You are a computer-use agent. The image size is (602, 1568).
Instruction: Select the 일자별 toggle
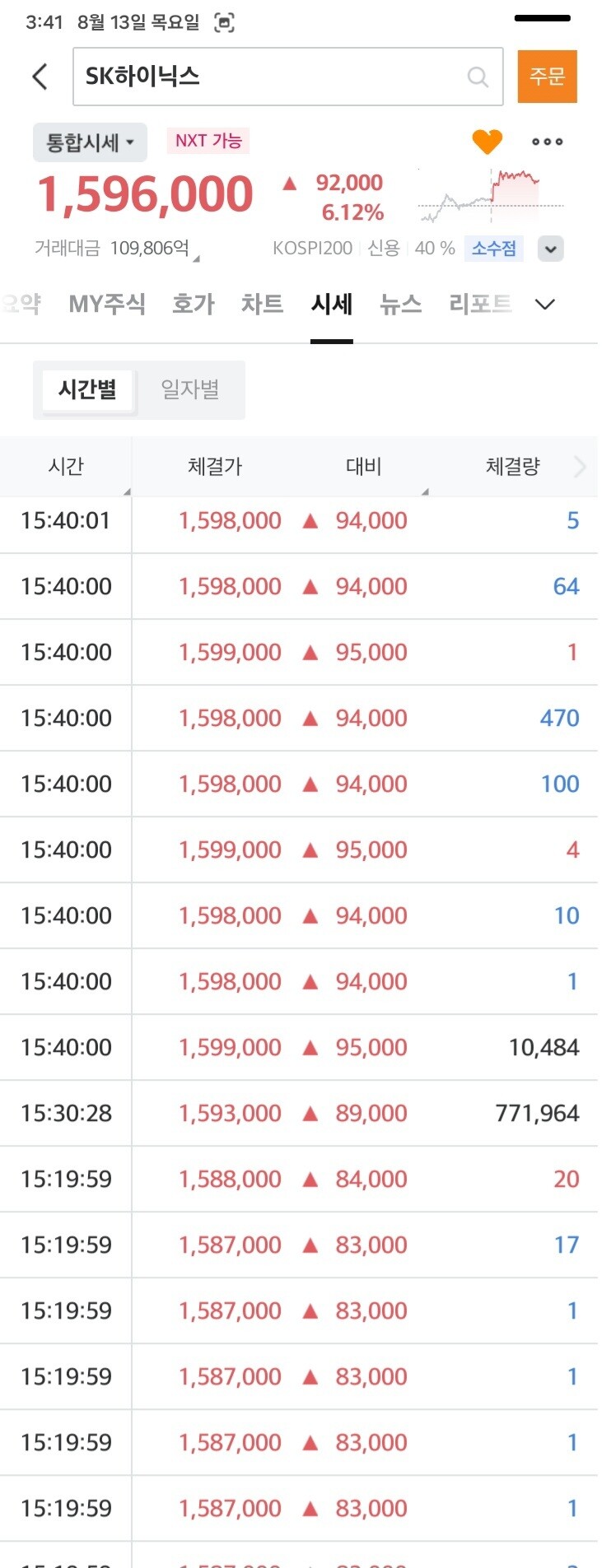(x=190, y=389)
